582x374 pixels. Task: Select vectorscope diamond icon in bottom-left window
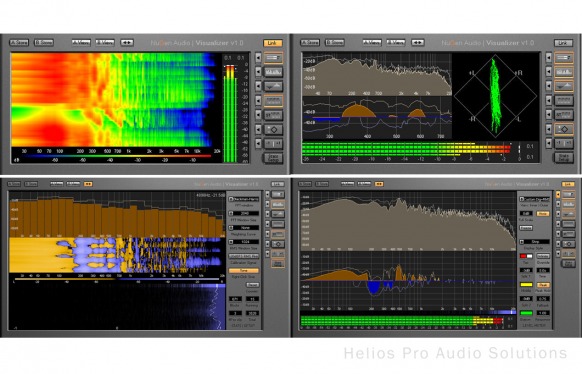click(278, 244)
